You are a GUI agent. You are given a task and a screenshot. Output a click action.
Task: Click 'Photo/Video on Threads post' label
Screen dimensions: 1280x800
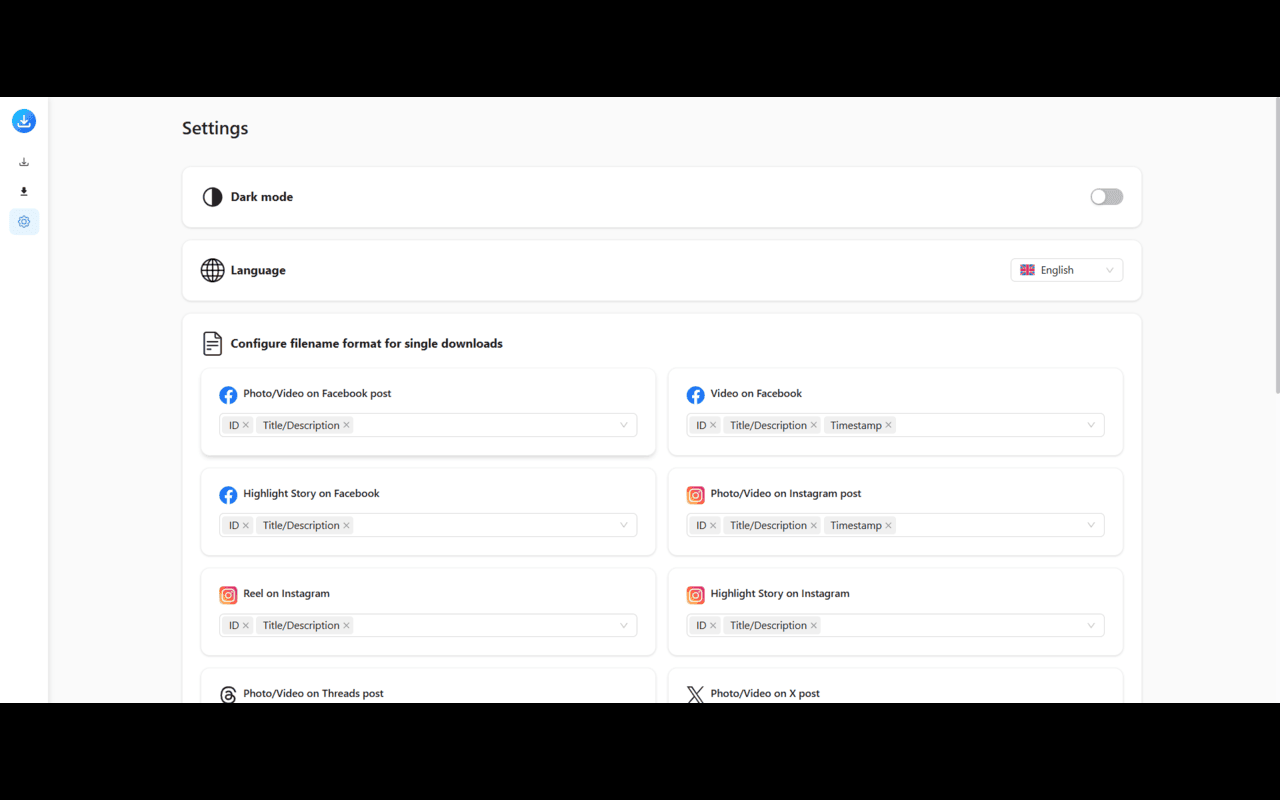coord(313,693)
